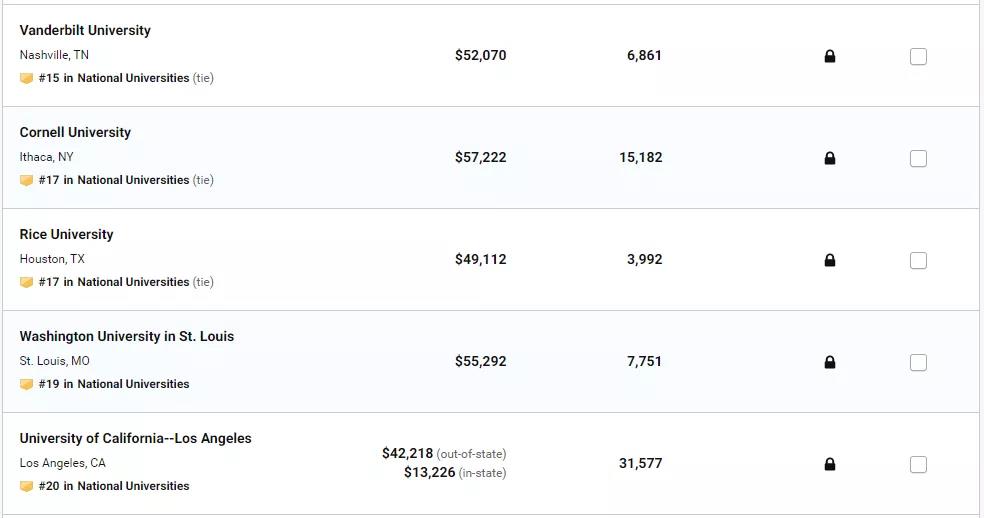The height and width of the screenshot is (518, 984).
Task: Tick the compare checkbox for Cornell University
Action: [918, 158]
